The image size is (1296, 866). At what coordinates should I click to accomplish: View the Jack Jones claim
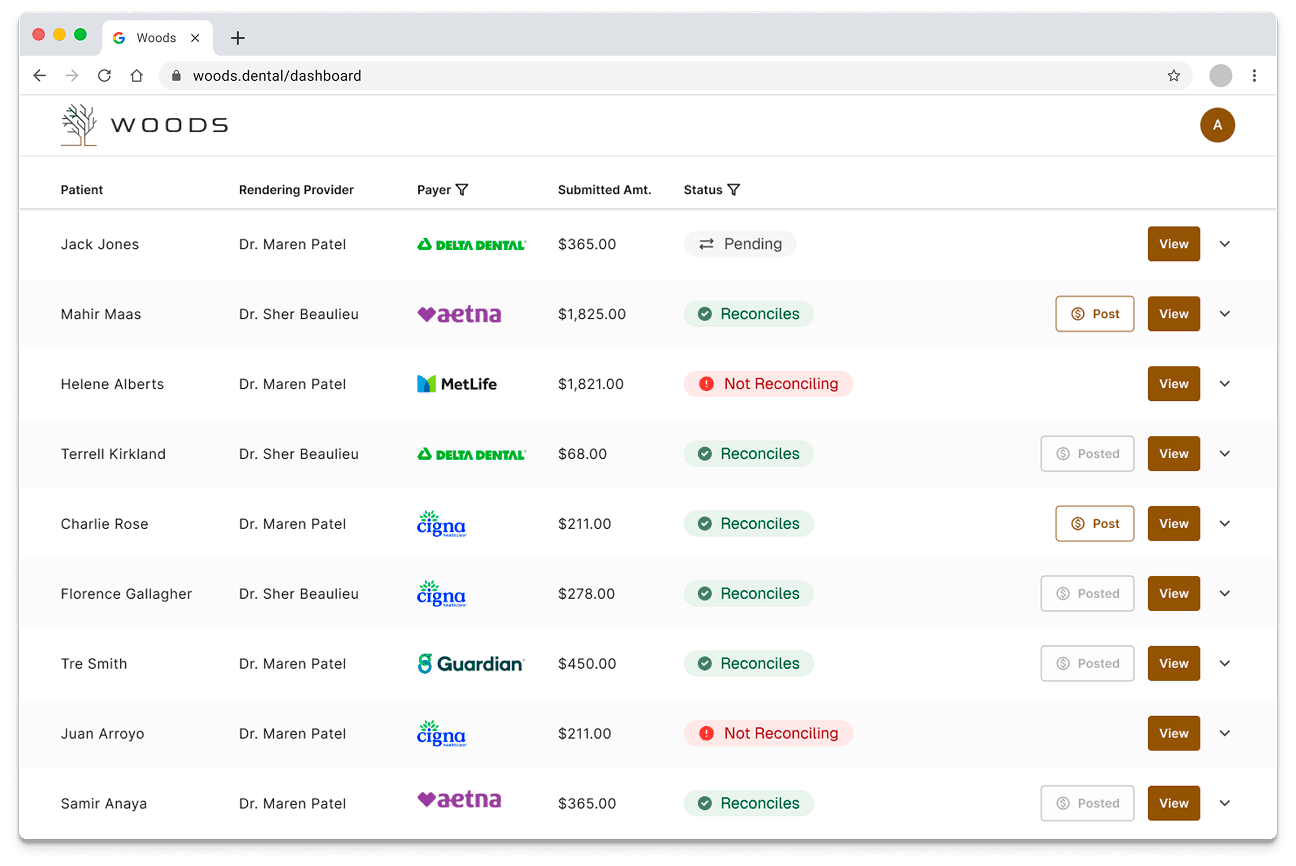(1173, 243)
